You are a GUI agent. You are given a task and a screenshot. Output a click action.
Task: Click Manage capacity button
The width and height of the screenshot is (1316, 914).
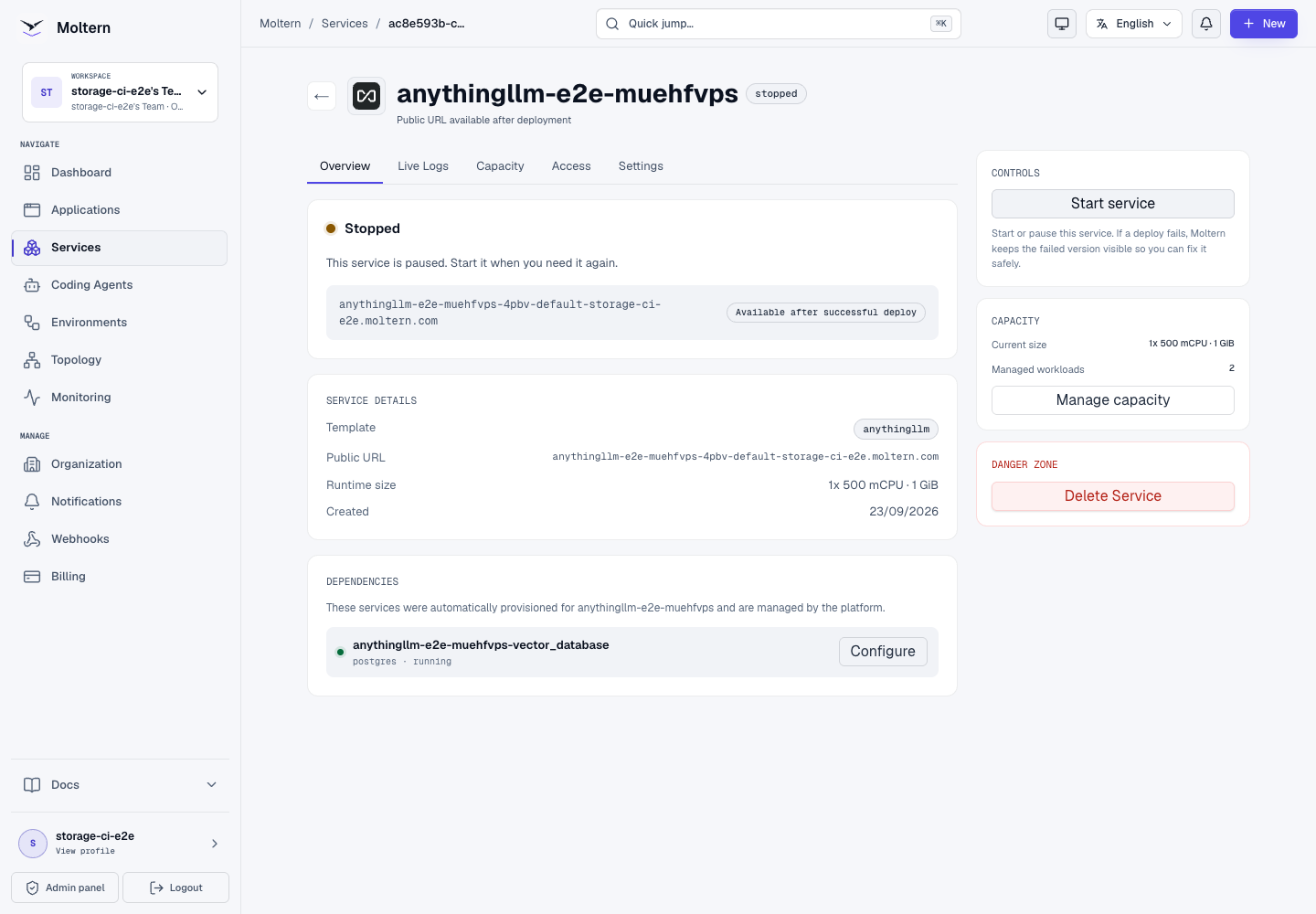[x=1113, y=400]
